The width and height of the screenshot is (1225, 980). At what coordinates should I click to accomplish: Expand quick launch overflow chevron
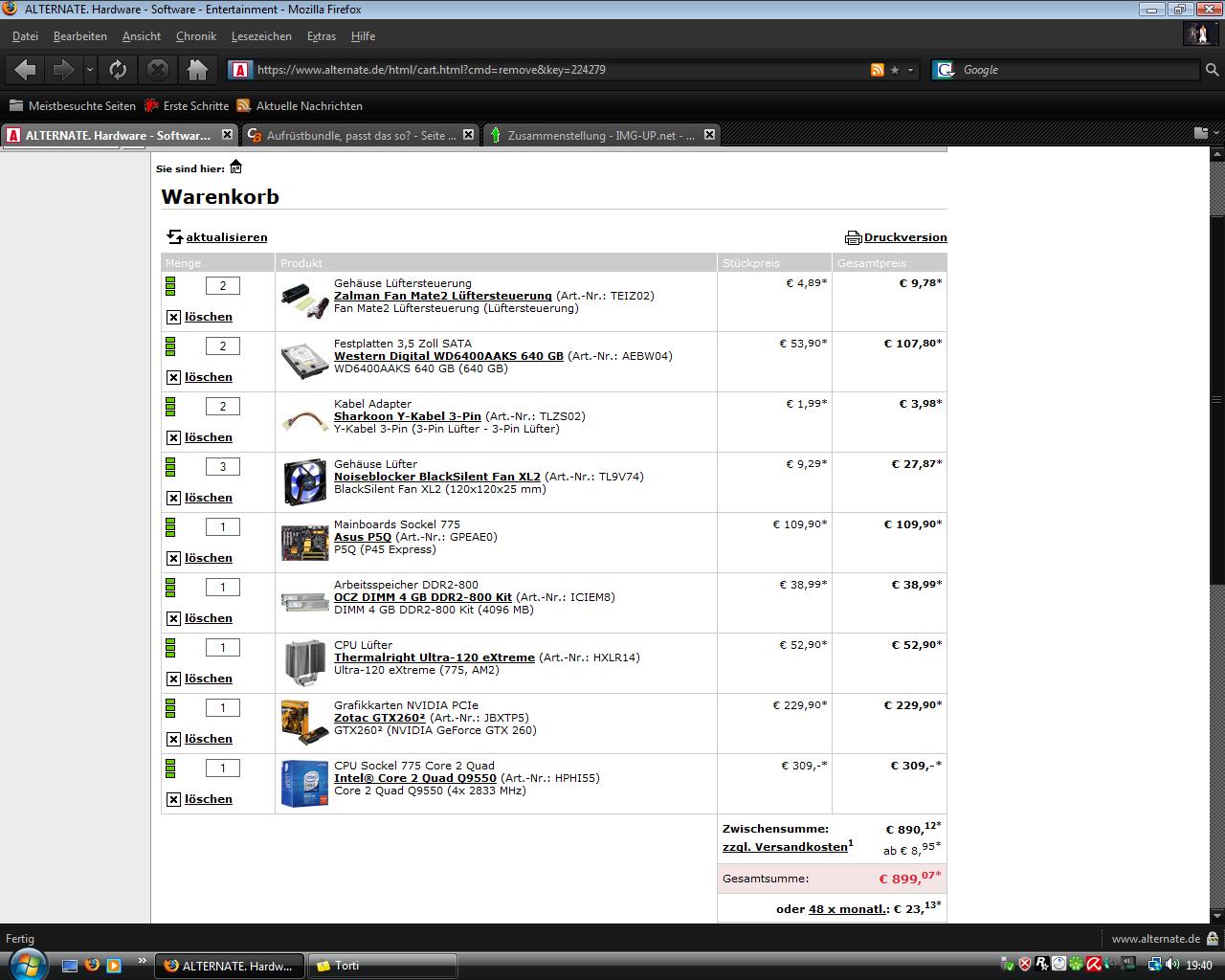[143, 960]
